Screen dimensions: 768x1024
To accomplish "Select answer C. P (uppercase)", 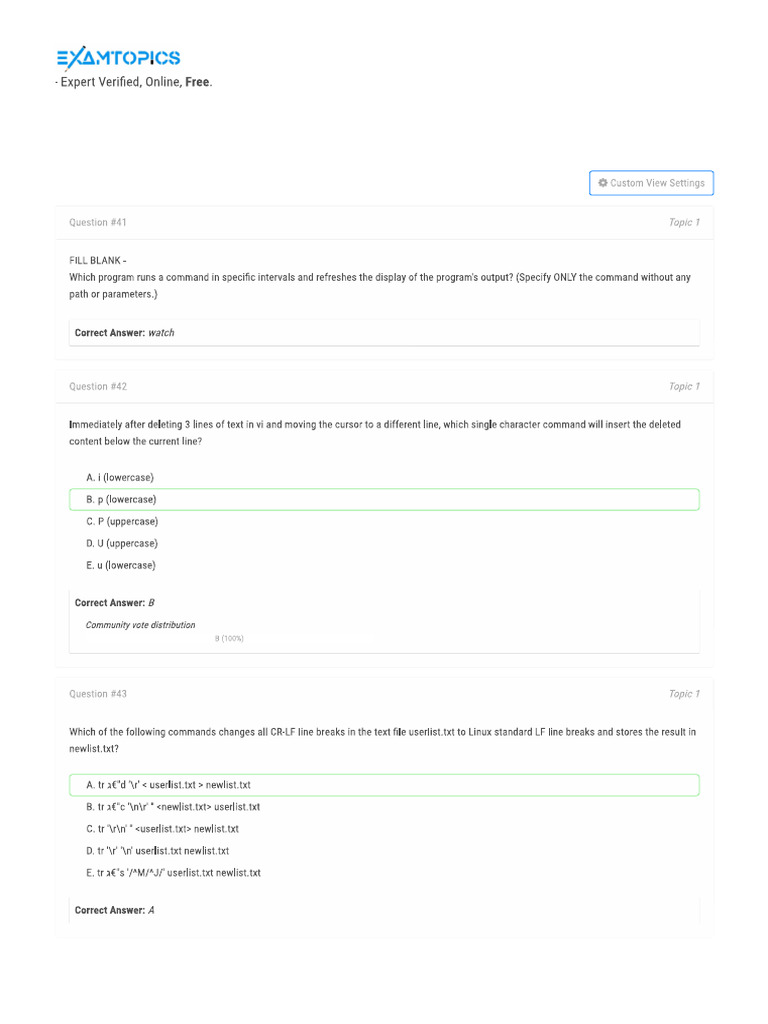I will coord(122,521).
